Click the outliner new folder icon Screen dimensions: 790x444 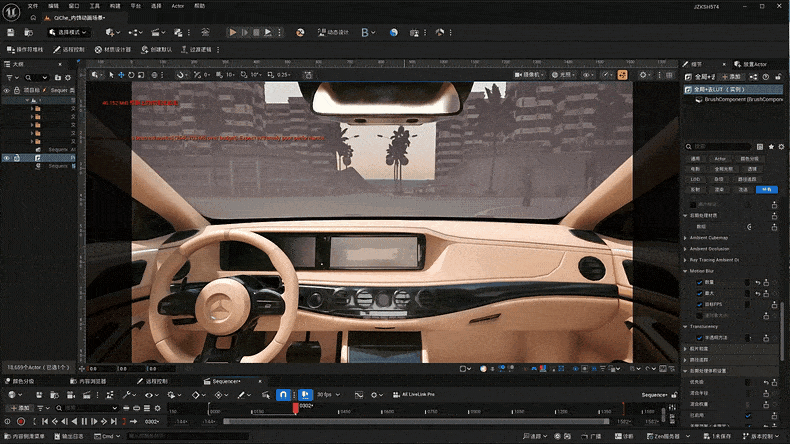coord(57,78)
